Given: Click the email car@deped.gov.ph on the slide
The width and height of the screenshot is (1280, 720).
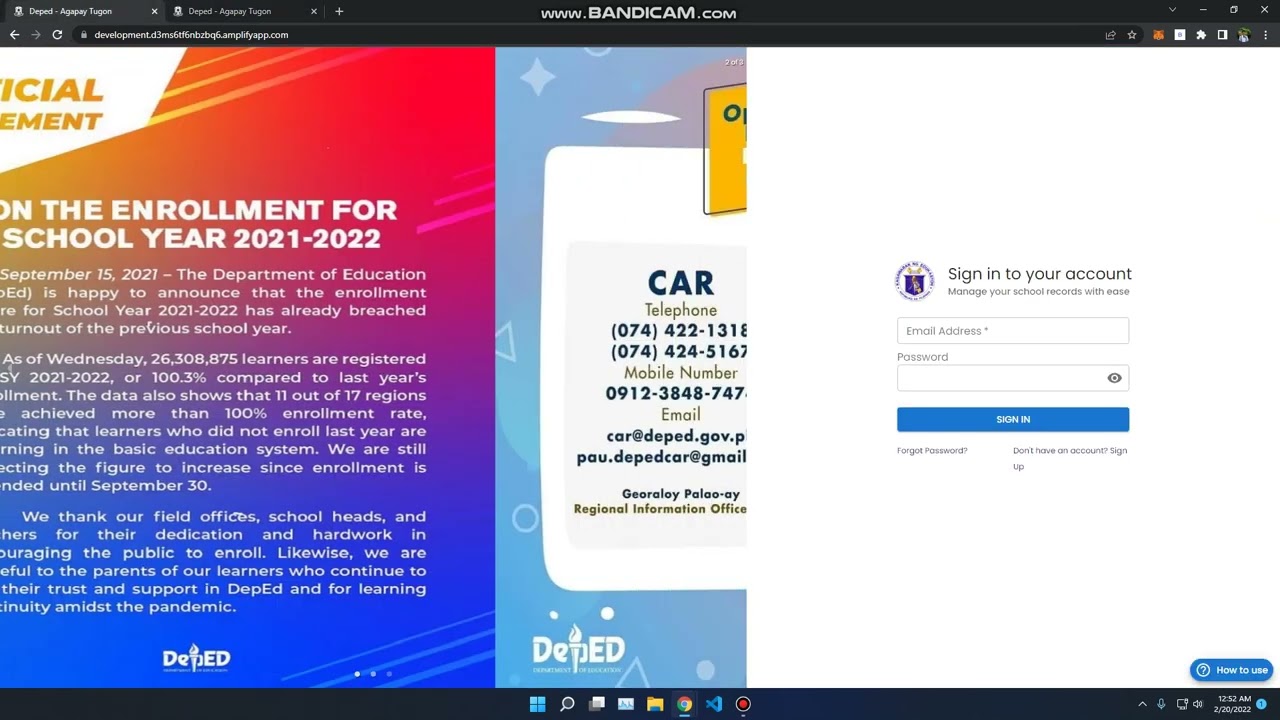Looking at the screenshot, I should click(677, 436).
